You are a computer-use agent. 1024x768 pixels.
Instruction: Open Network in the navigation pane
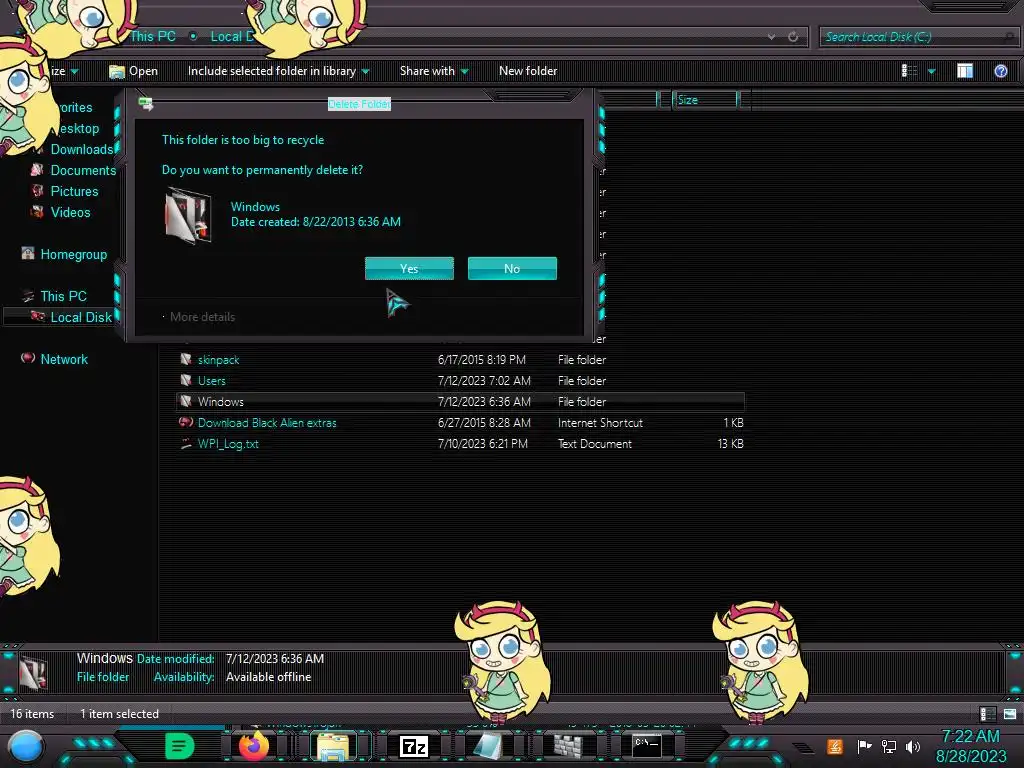coord(64,359)
